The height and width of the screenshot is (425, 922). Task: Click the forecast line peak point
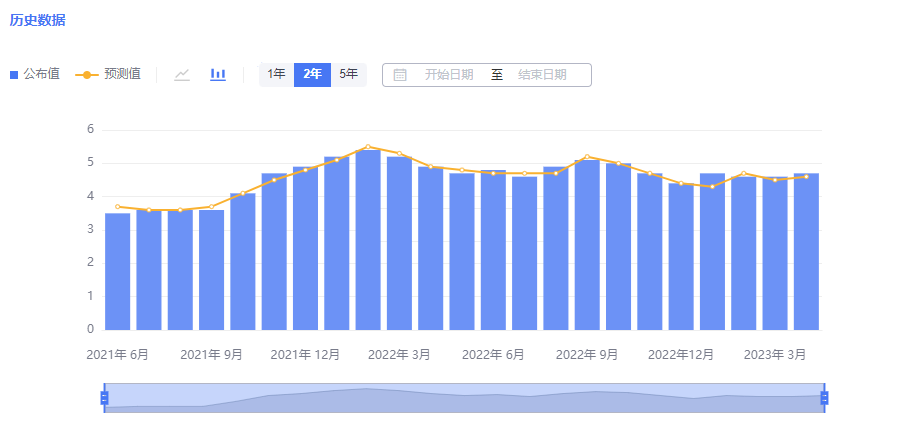click(368, 147)
